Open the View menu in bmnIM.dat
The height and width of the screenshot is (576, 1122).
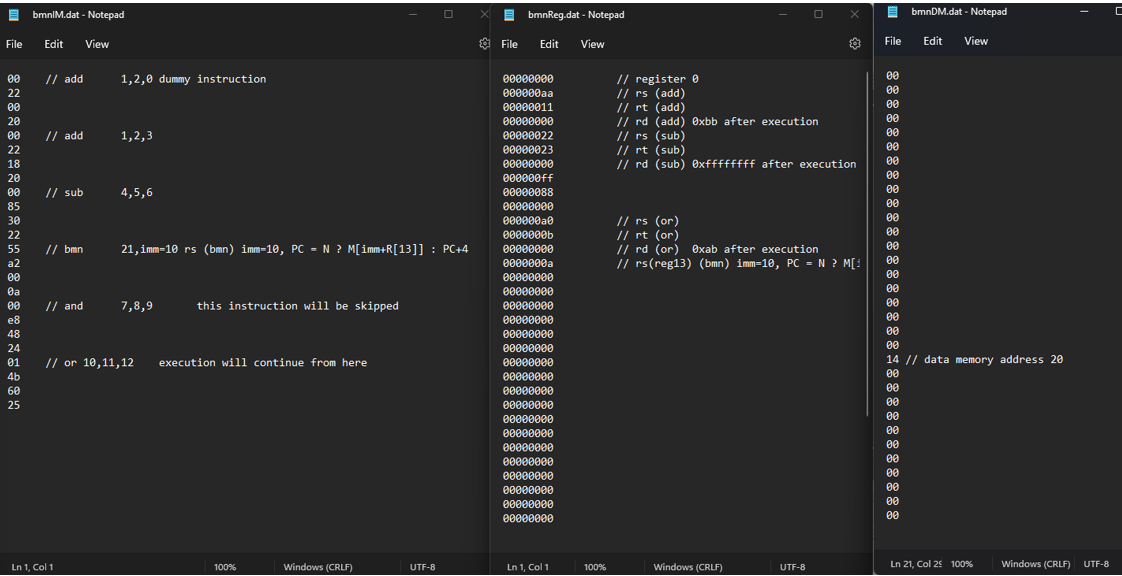[96, 44]
